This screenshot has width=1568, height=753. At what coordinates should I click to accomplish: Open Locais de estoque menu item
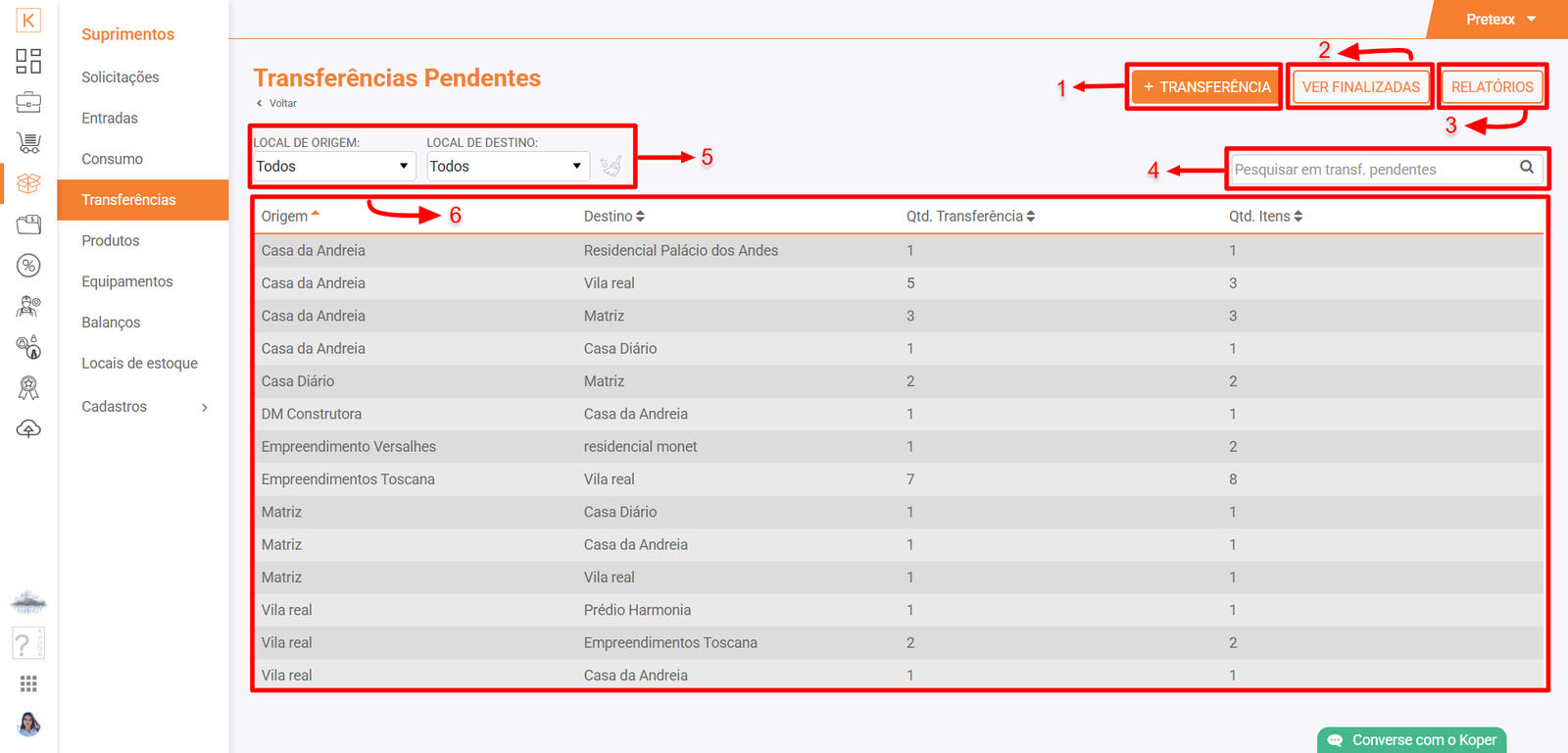(x=139, y=364)
